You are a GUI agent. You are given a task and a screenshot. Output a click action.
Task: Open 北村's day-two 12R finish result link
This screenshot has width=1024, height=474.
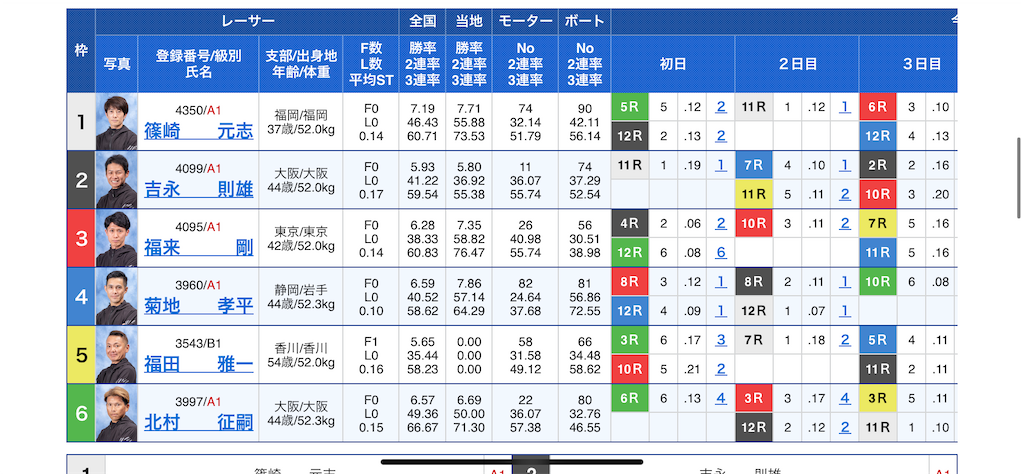[x=844, y=428]
